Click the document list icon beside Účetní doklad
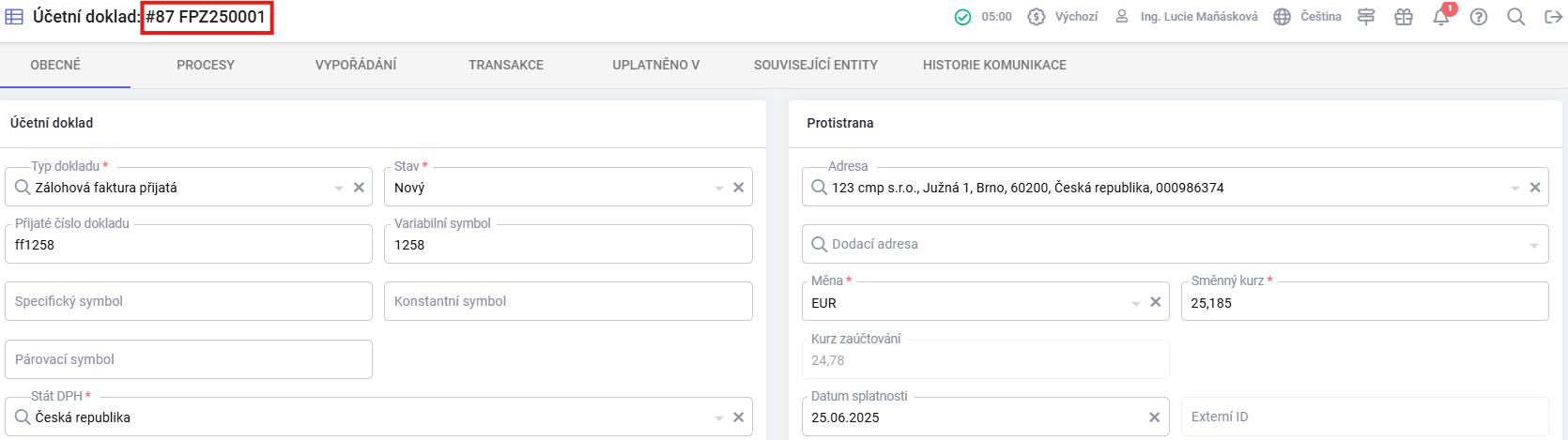Image resolution: width=1568 pixels, height=440 pixels. click(x=14, y=17)
